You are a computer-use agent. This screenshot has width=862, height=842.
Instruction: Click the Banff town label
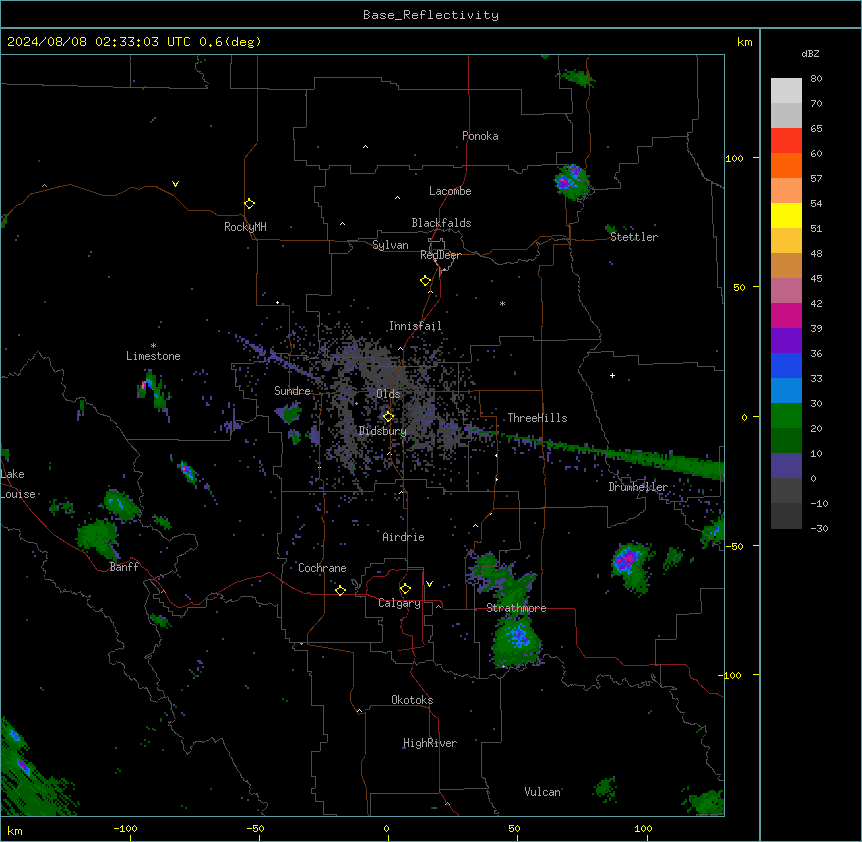pos(124,567)
